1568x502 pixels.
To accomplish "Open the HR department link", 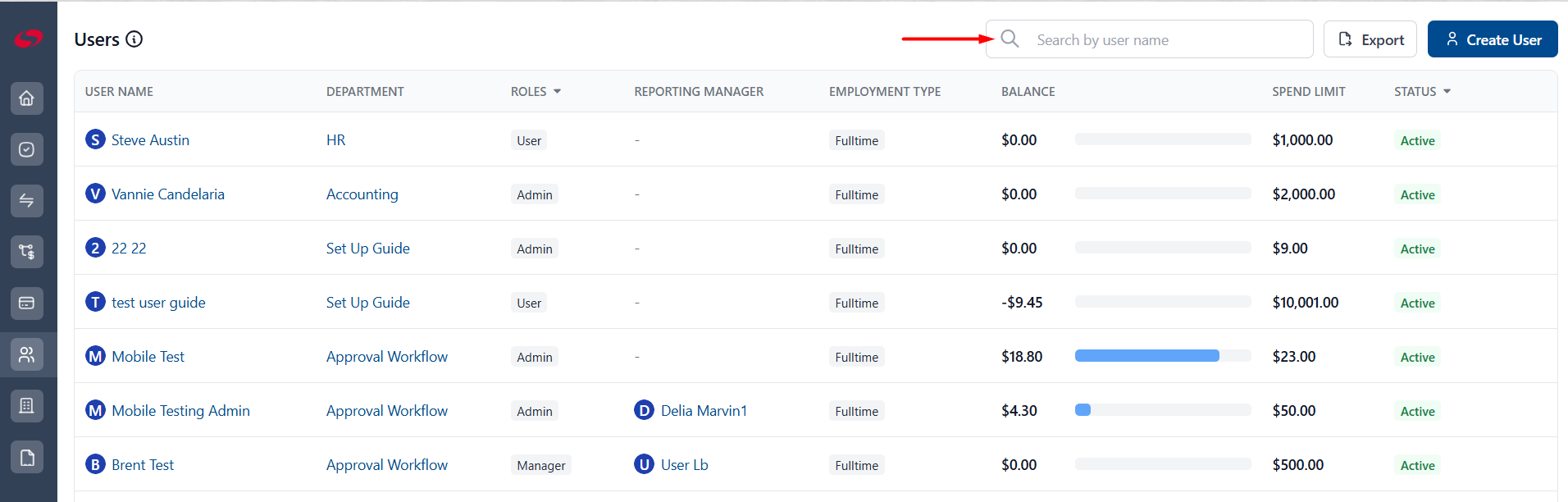I will click(336, 140).
